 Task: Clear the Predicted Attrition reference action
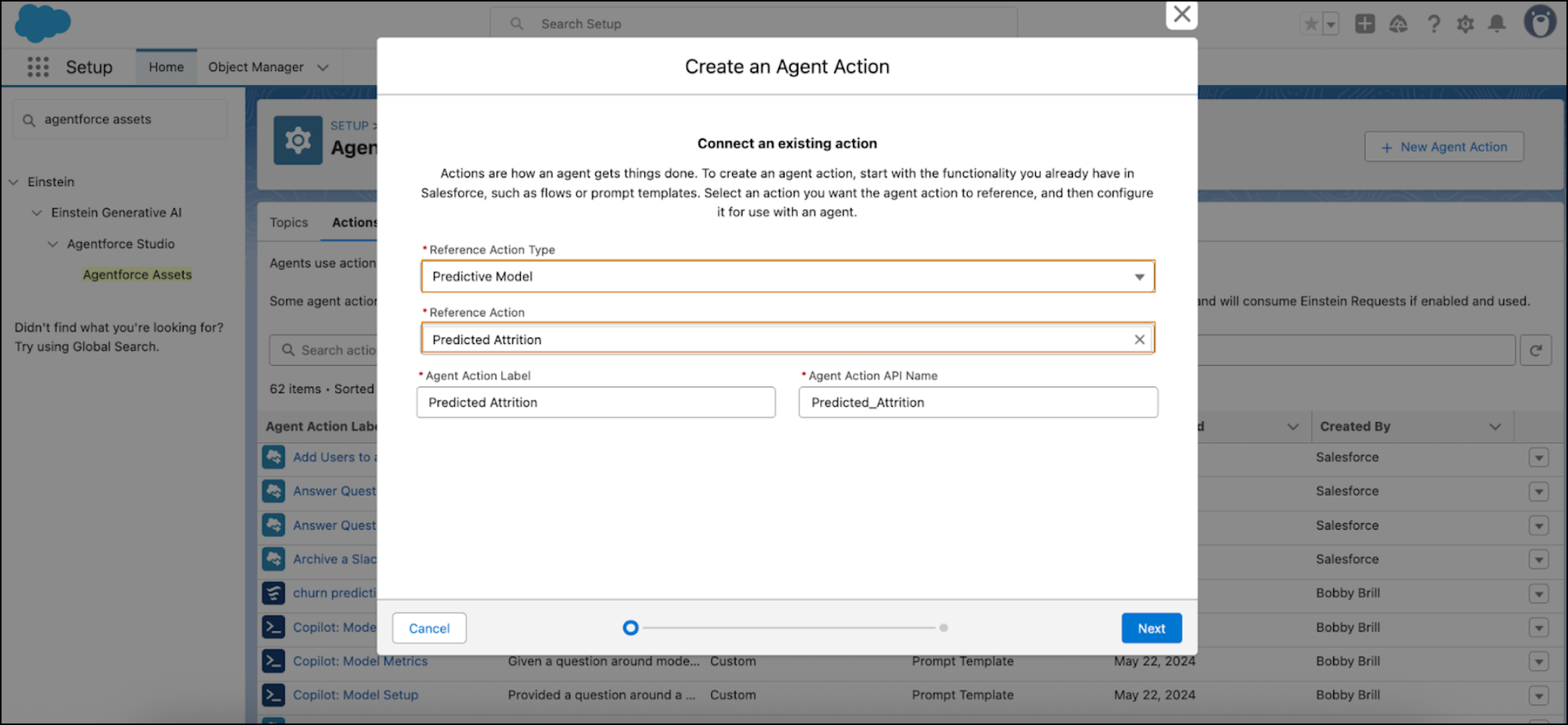point(1139,340)
